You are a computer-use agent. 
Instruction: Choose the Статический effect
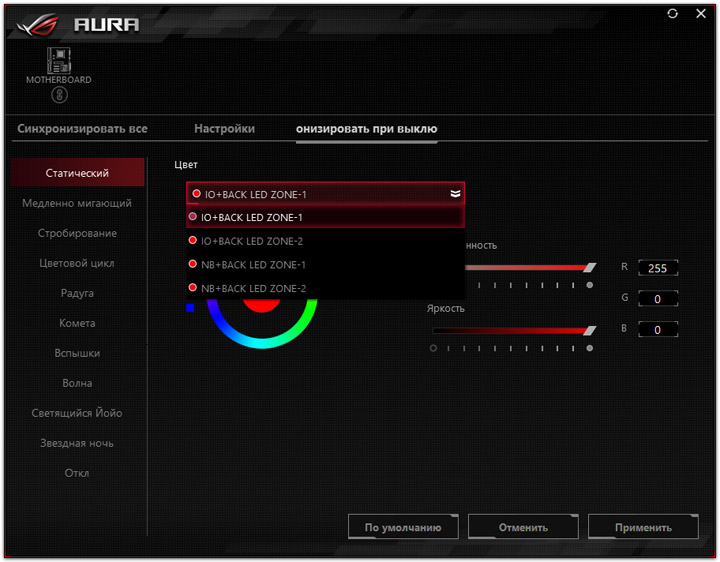[77, 173]
